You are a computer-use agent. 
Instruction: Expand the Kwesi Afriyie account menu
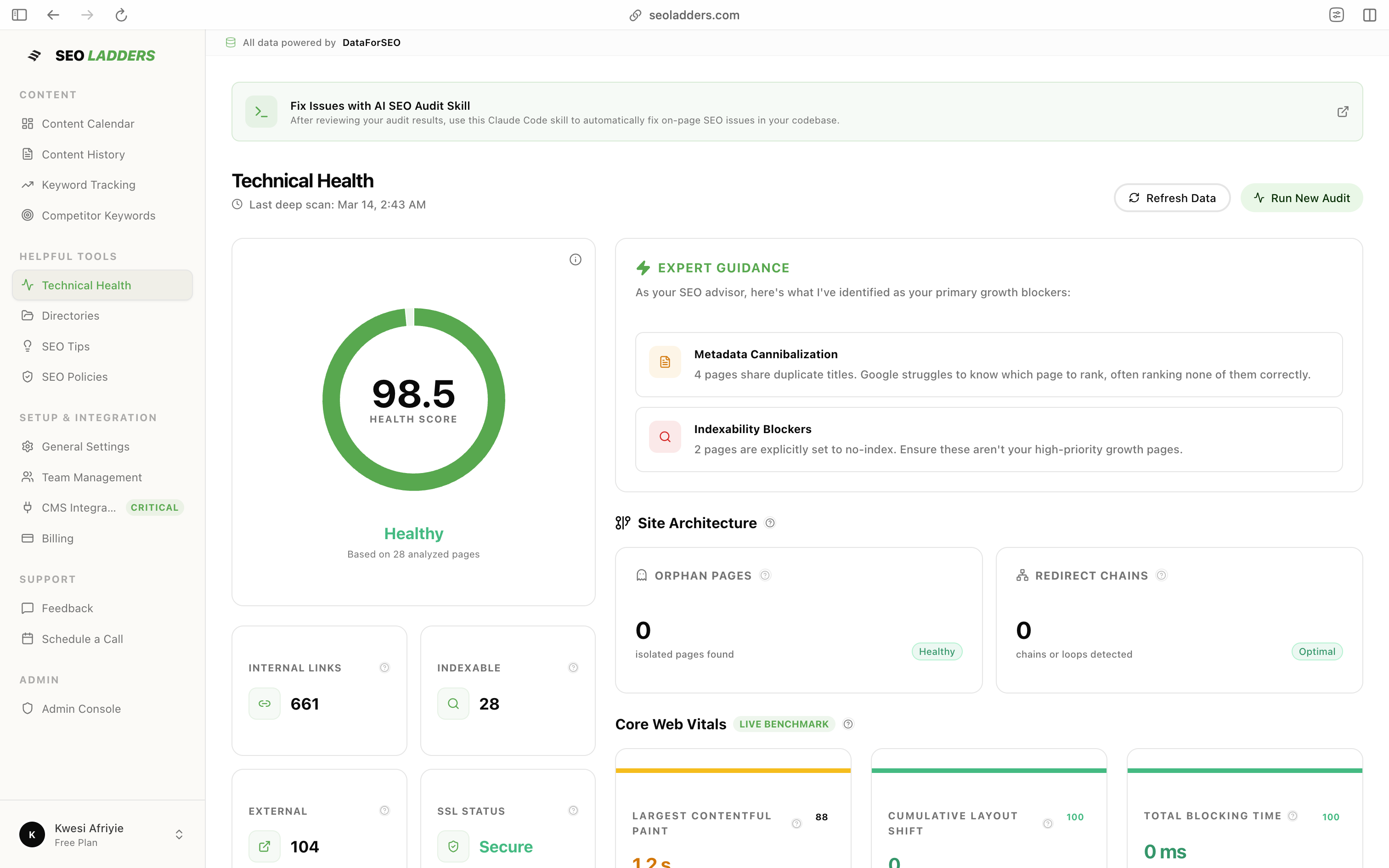coord(179,835)
